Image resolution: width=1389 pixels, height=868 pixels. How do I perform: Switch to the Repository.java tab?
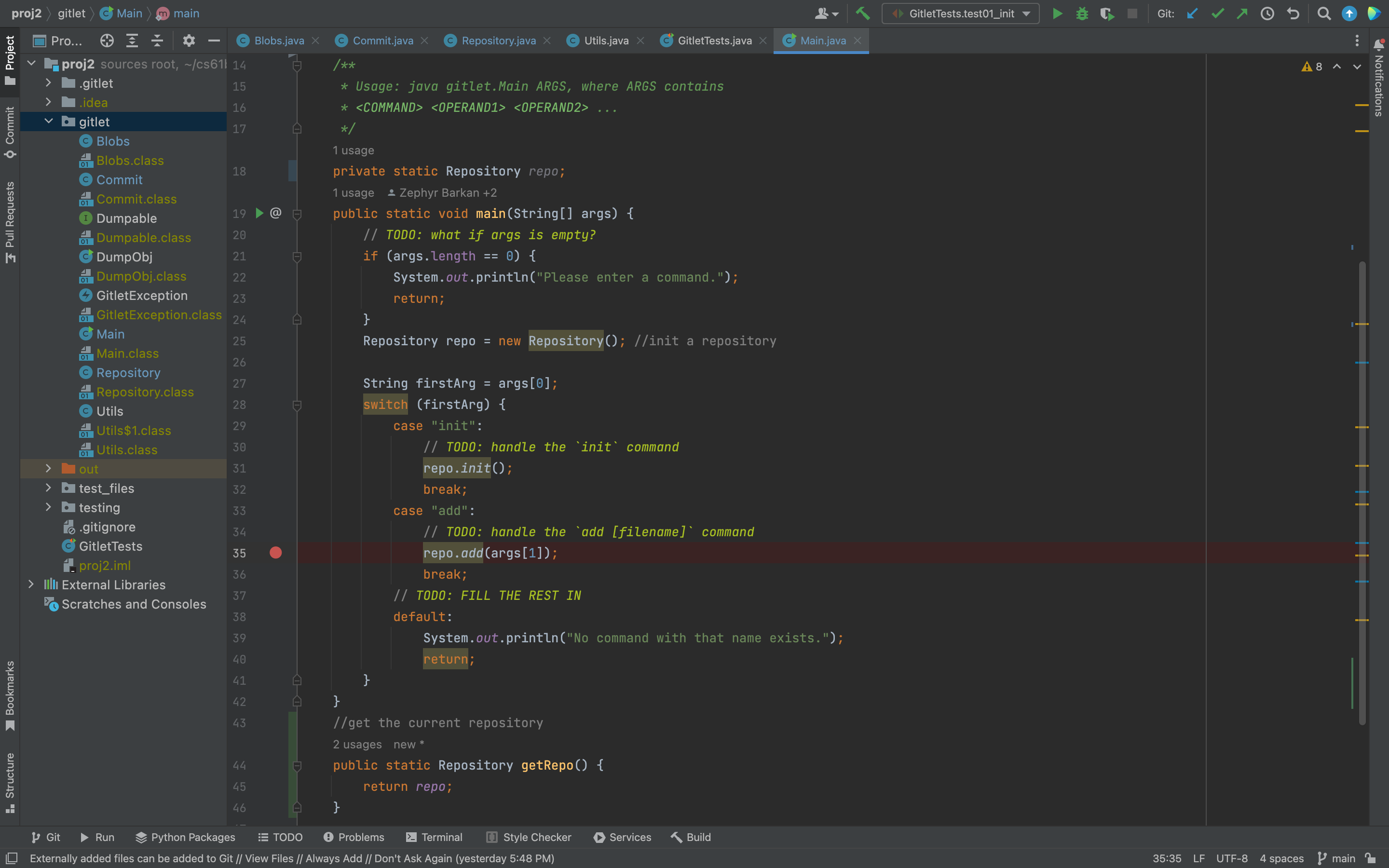point(498,41)
